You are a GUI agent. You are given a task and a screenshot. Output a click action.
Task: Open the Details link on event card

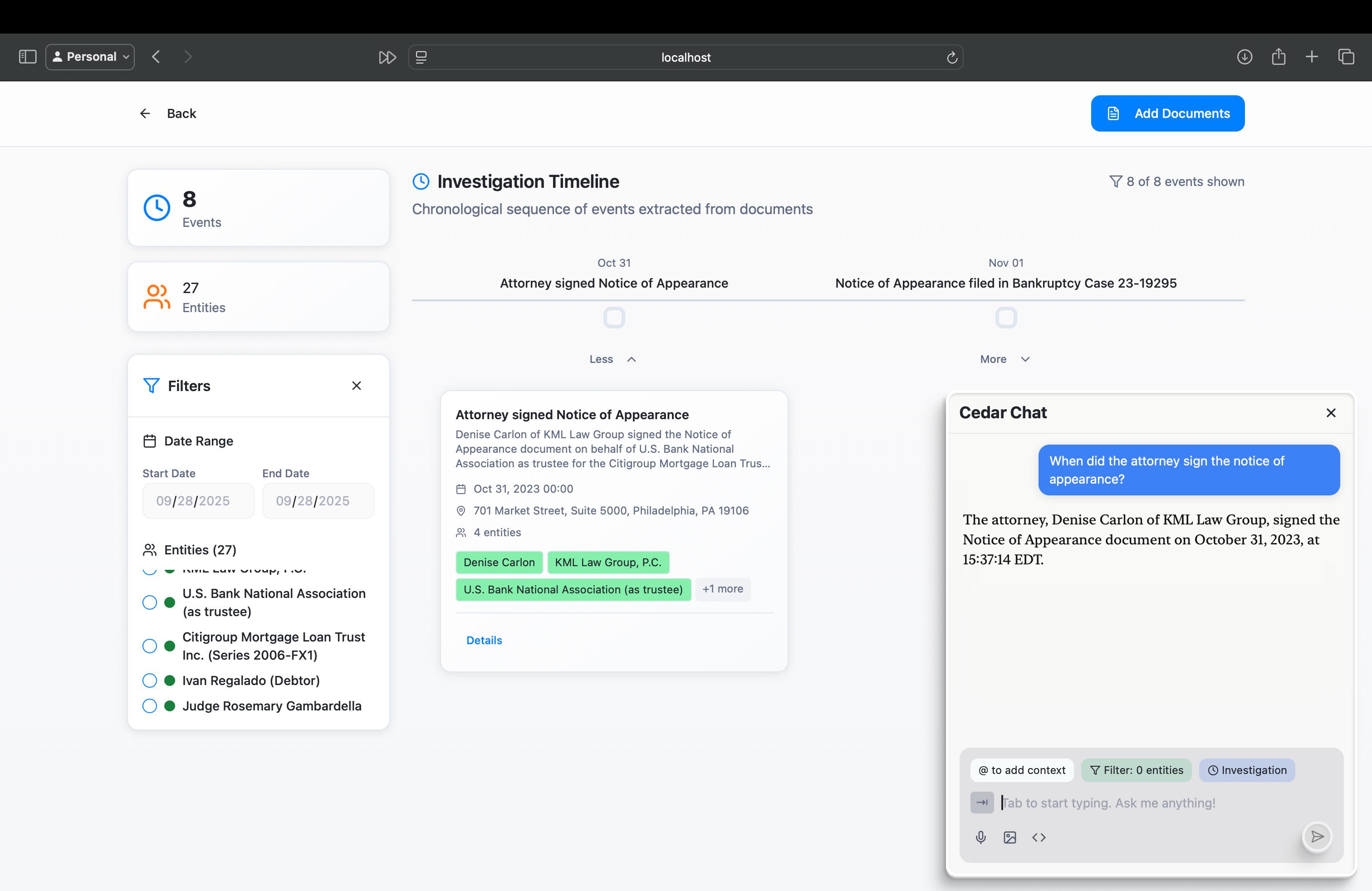pos(484,640)
